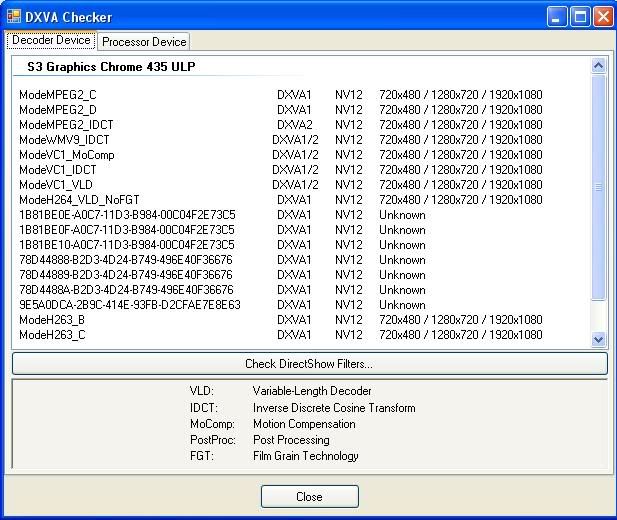Screen dimensions: 617x520
Task: Select GUID starting with 1B81BE0F
Action: (x=127, y=230)
